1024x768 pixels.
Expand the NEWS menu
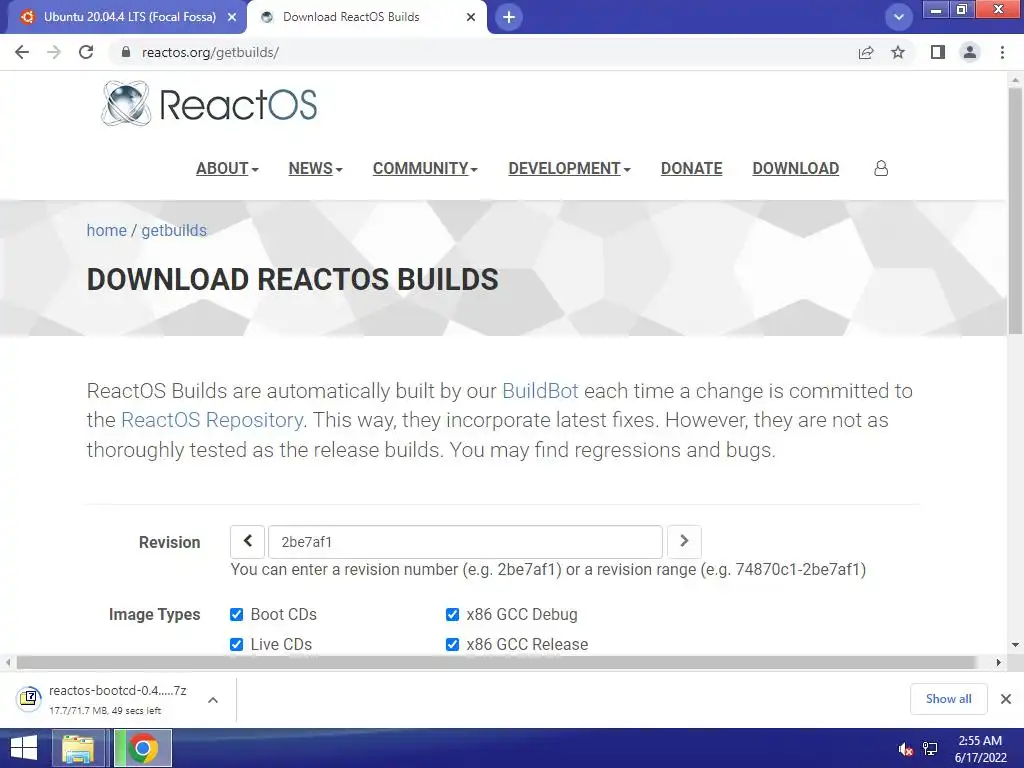tap(315, 168)
